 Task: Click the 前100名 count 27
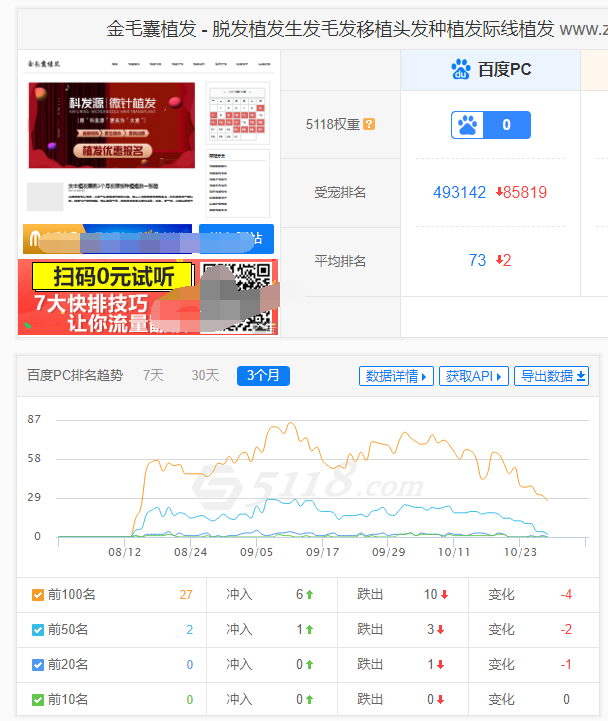tap(186, 595)
